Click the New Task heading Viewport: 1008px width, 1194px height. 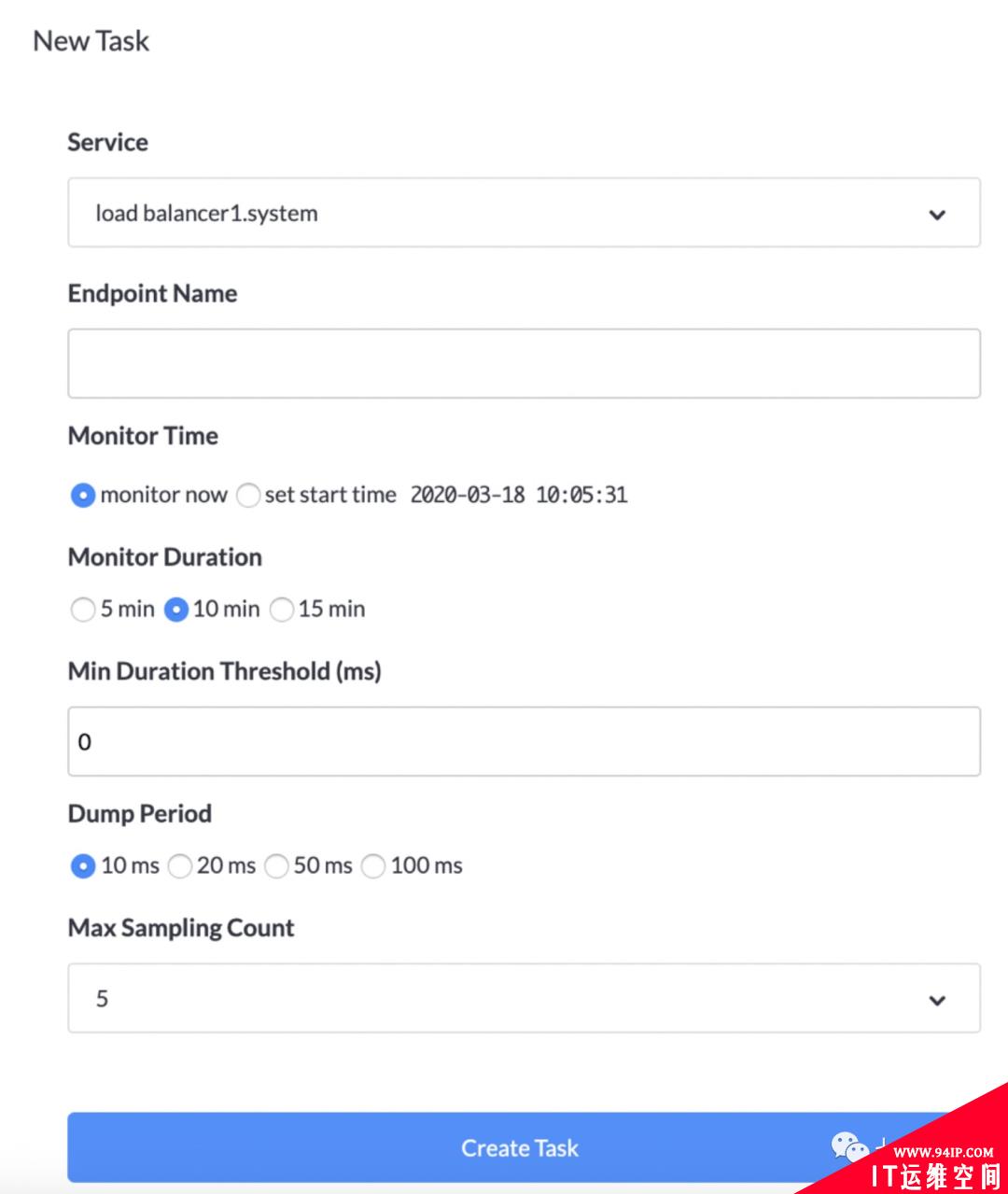click(x=91, y=41)
